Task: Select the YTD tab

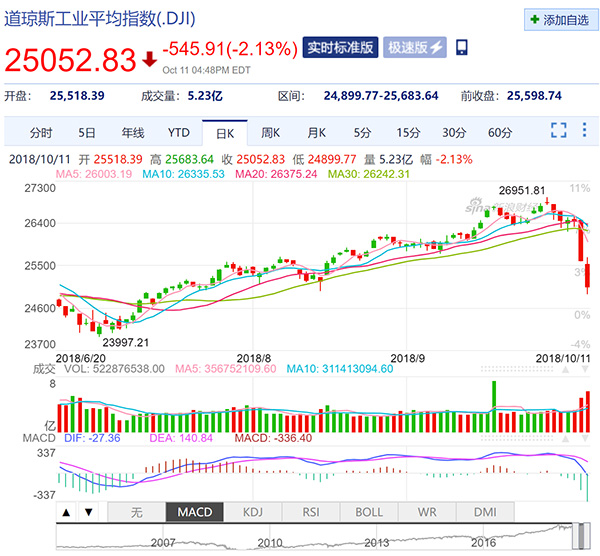Action: [179, 133]
